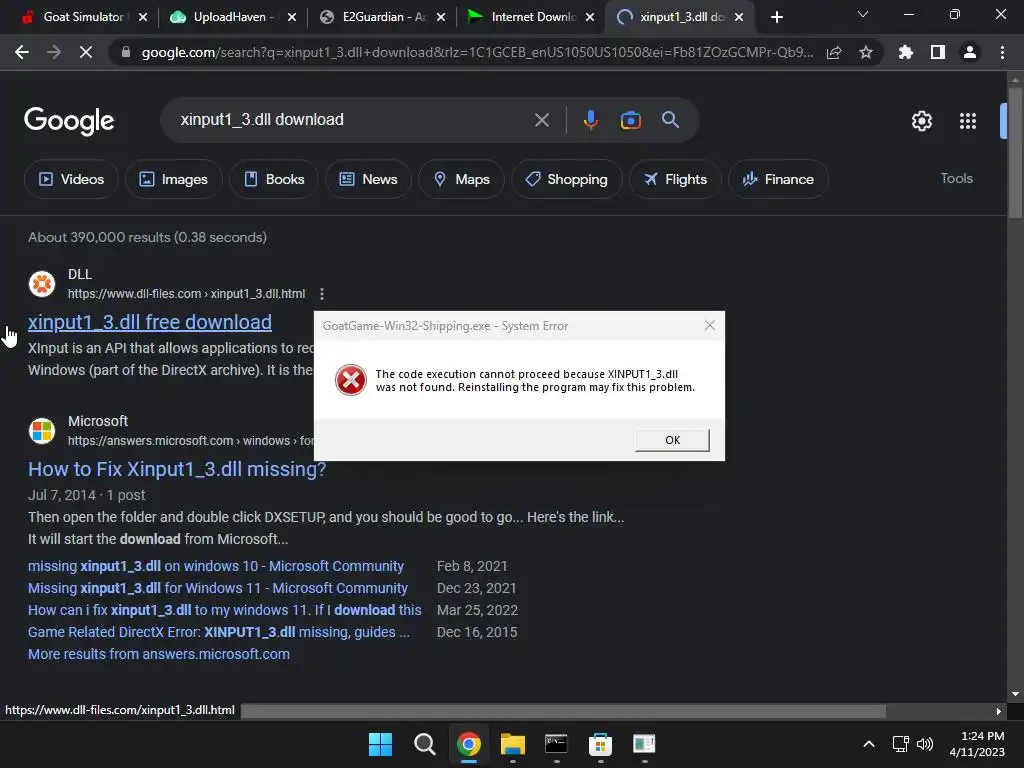1024x768 pixels.
Task: Open the taskbar clock showing 1:24 PM
Action: (977, 744)
